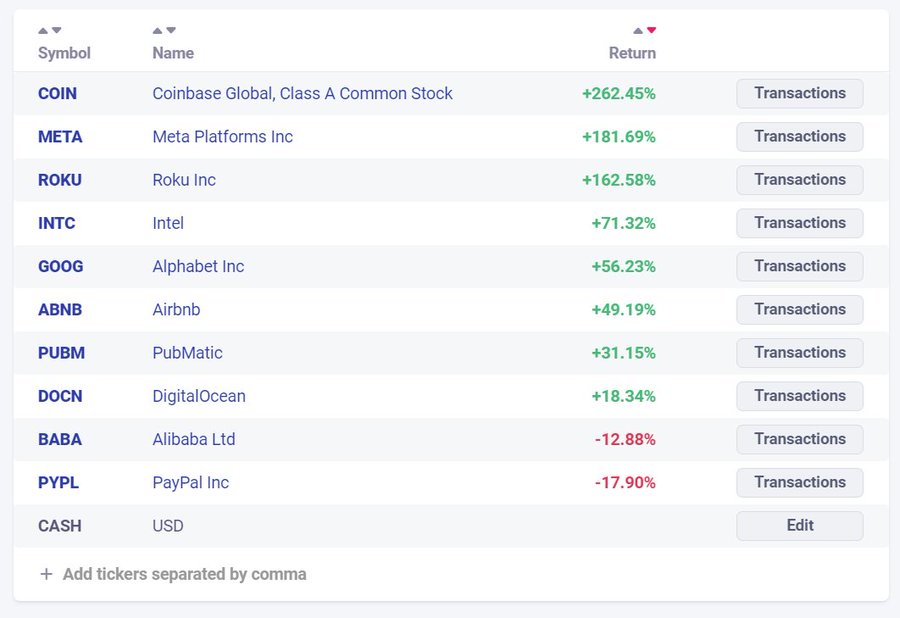
Task: Edit the CASH USD row
Action: (x=800, y=526)
